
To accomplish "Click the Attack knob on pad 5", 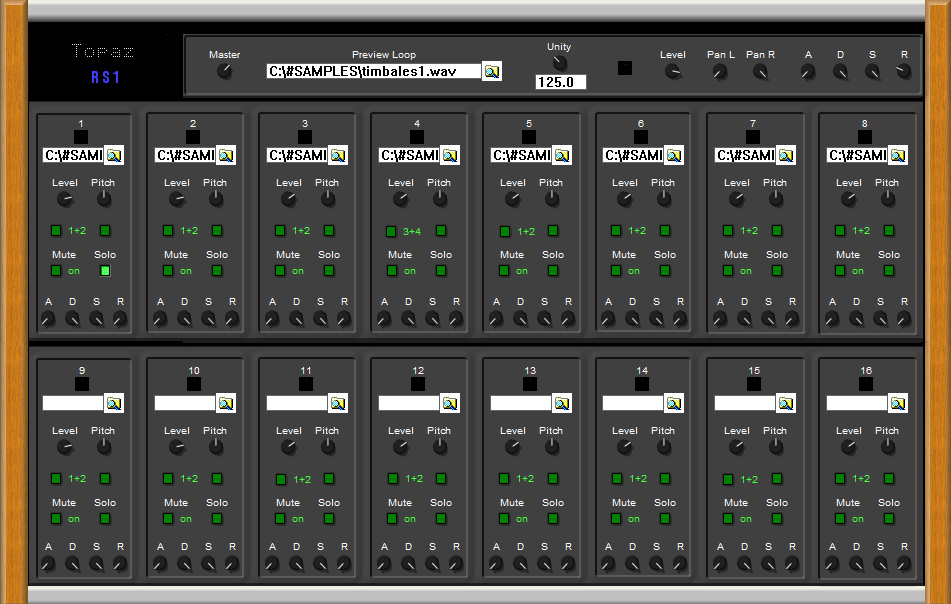I will [x=496, y=318].
